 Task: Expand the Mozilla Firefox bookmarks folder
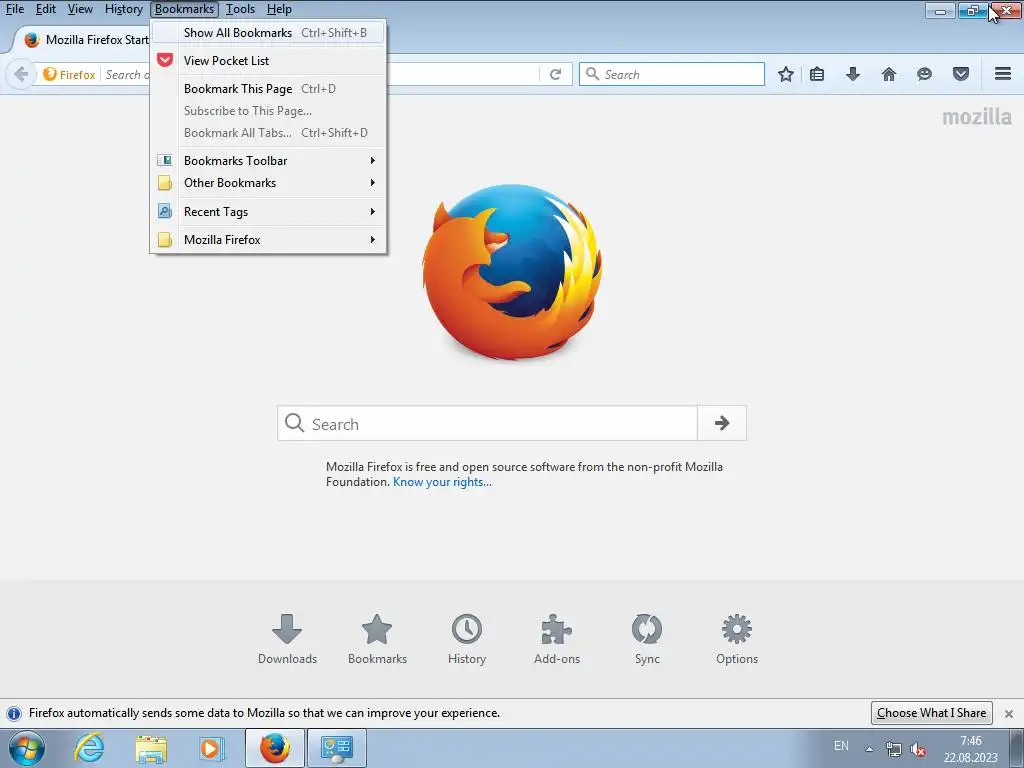click(x=270, y=240)
